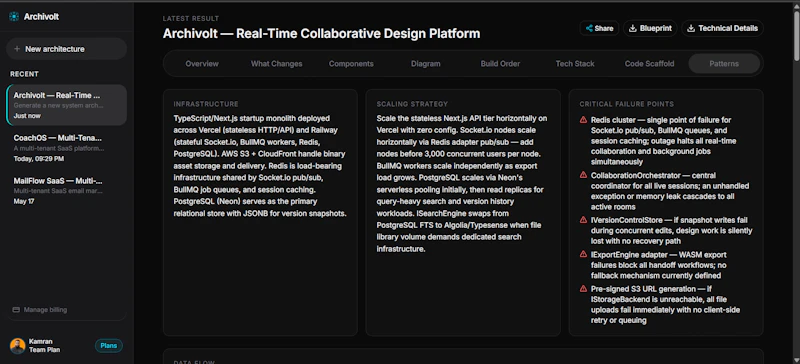Viewport: 800px width, 364px height.
Task: Click the download icon beside Blueprint
Action: (x=633, y=29)
